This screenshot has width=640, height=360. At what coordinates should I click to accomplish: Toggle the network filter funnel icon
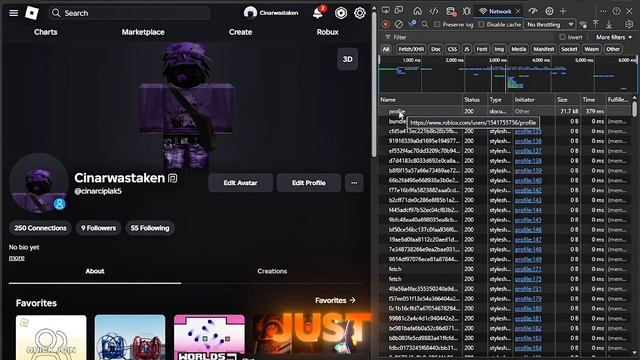tap(412, 24)
